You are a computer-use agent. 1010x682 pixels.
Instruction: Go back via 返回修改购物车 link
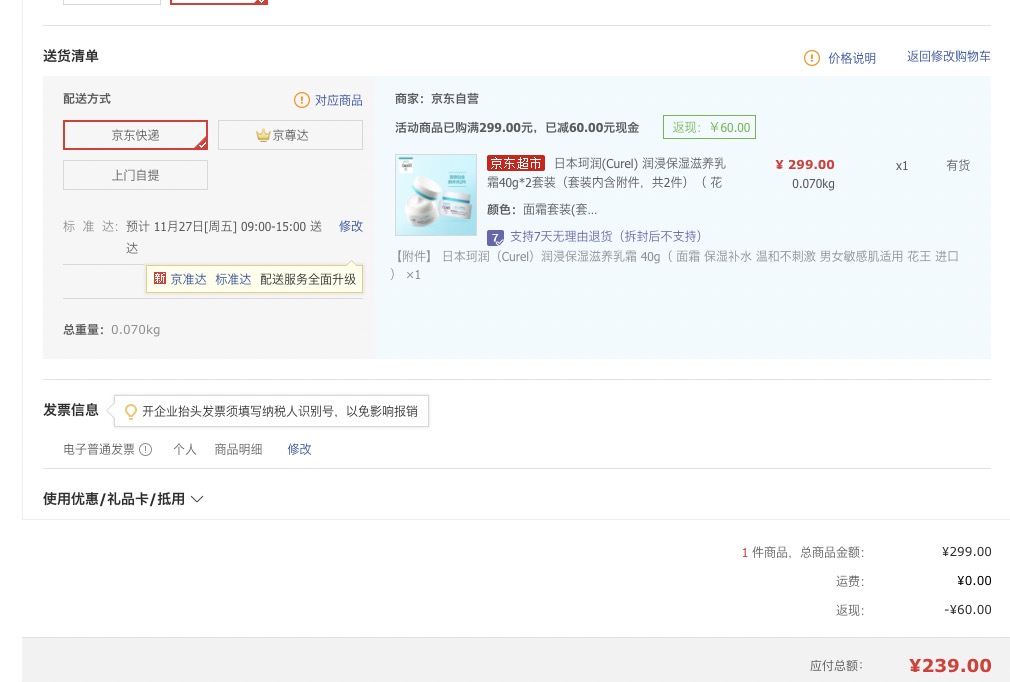click(949, 57)
